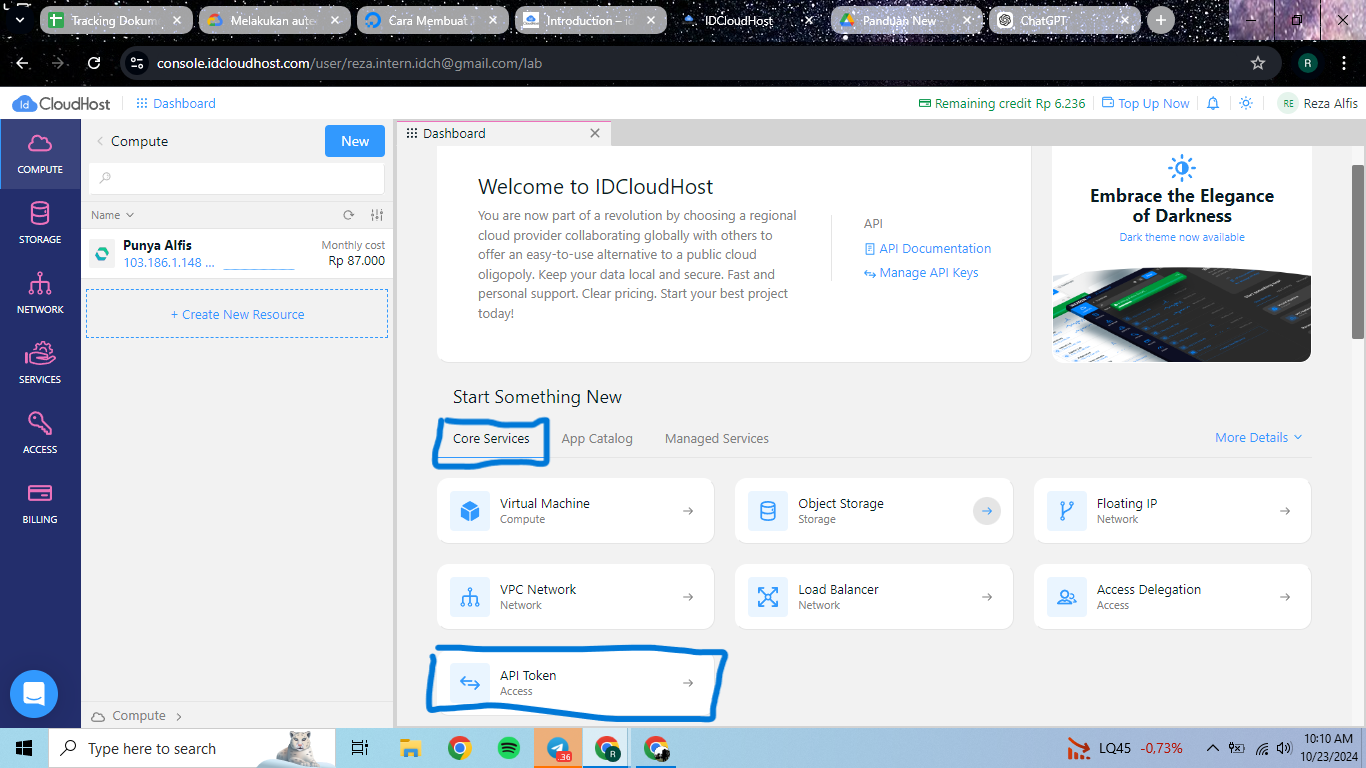Viewport: 1366px width, 768px height.
Task: Expand the Compute breadcrumb at bottom
Action: [137, 716]
